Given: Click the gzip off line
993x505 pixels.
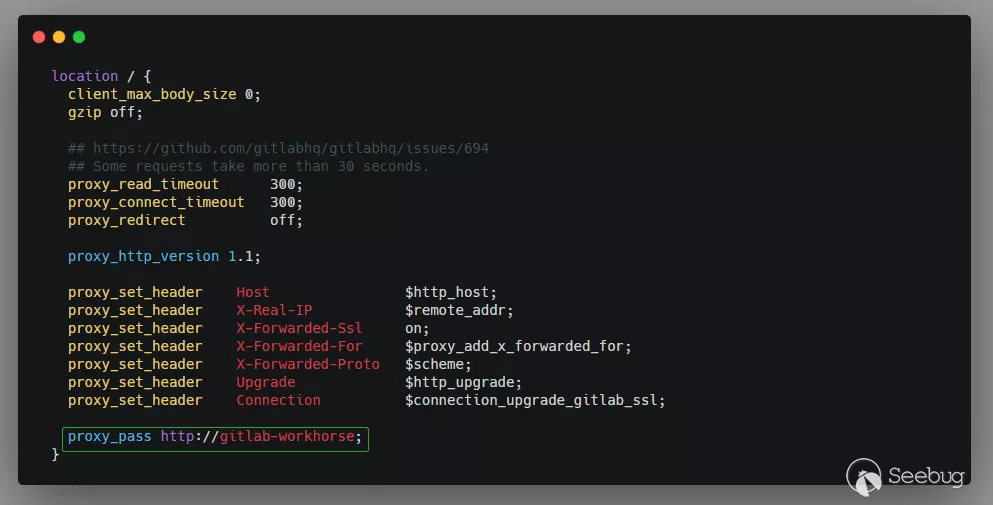Looking at the screenshot, I should [105, 112].
